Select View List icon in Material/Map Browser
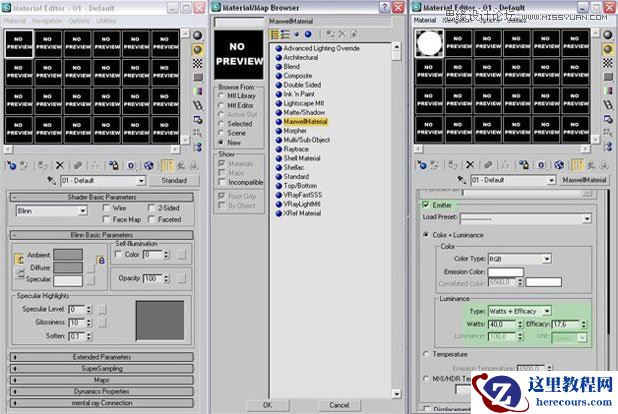The height and width of the screenshot is (414, 618). [274, 35]
